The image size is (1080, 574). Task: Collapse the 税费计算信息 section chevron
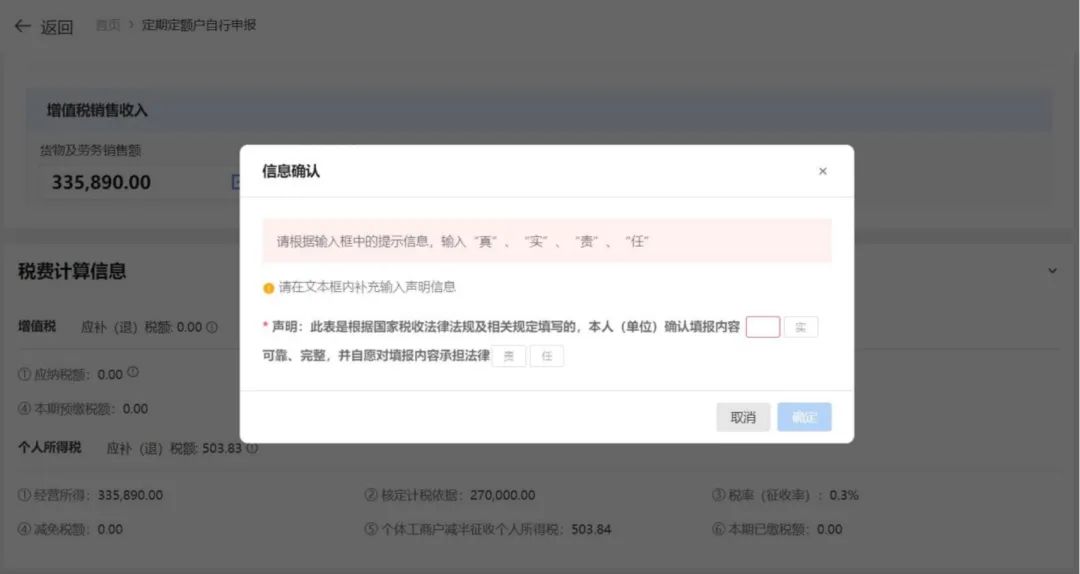coord(1051,271)
